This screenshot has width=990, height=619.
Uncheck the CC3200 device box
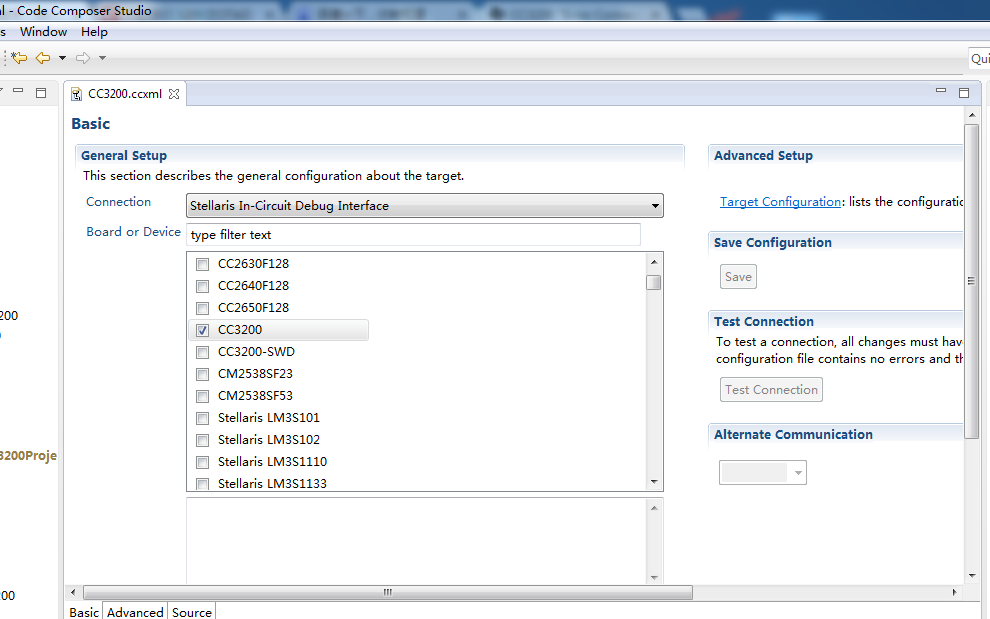(202, 330)
